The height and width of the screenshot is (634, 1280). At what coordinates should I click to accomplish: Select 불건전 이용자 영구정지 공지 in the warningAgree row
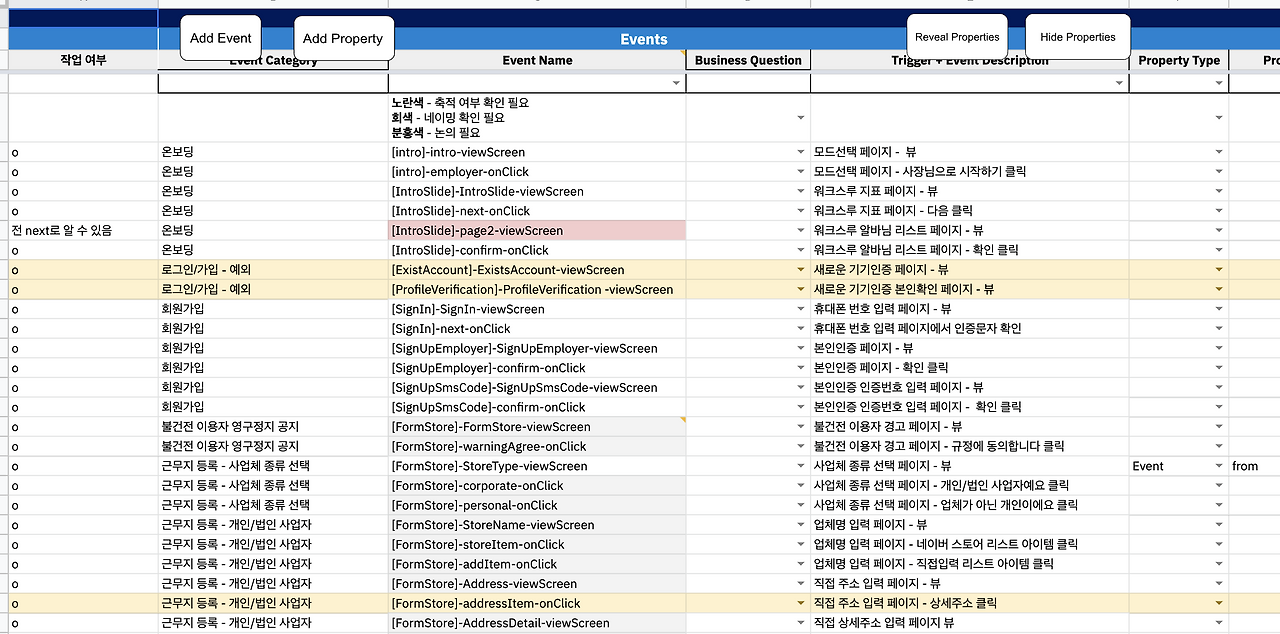click(x=273, y=447)
